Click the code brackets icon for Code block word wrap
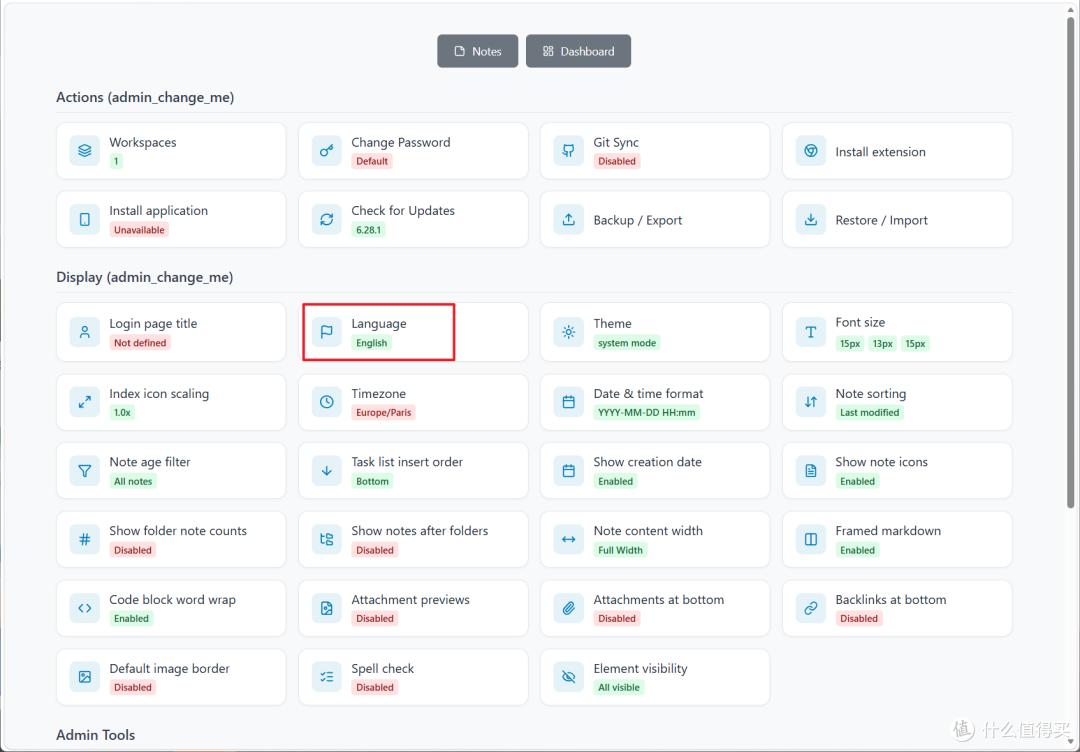 click(x=85, y=608)
